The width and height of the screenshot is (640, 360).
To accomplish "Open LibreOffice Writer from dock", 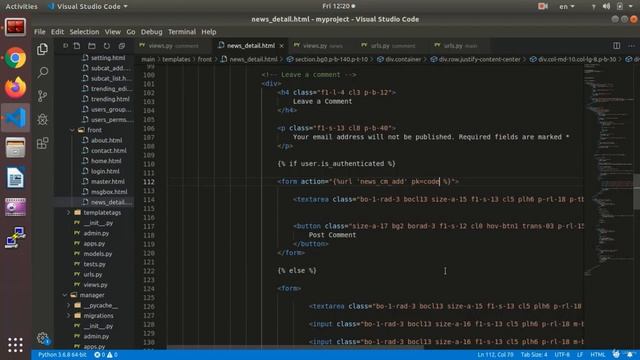I will pyautogui.click(x=16, y=178).
